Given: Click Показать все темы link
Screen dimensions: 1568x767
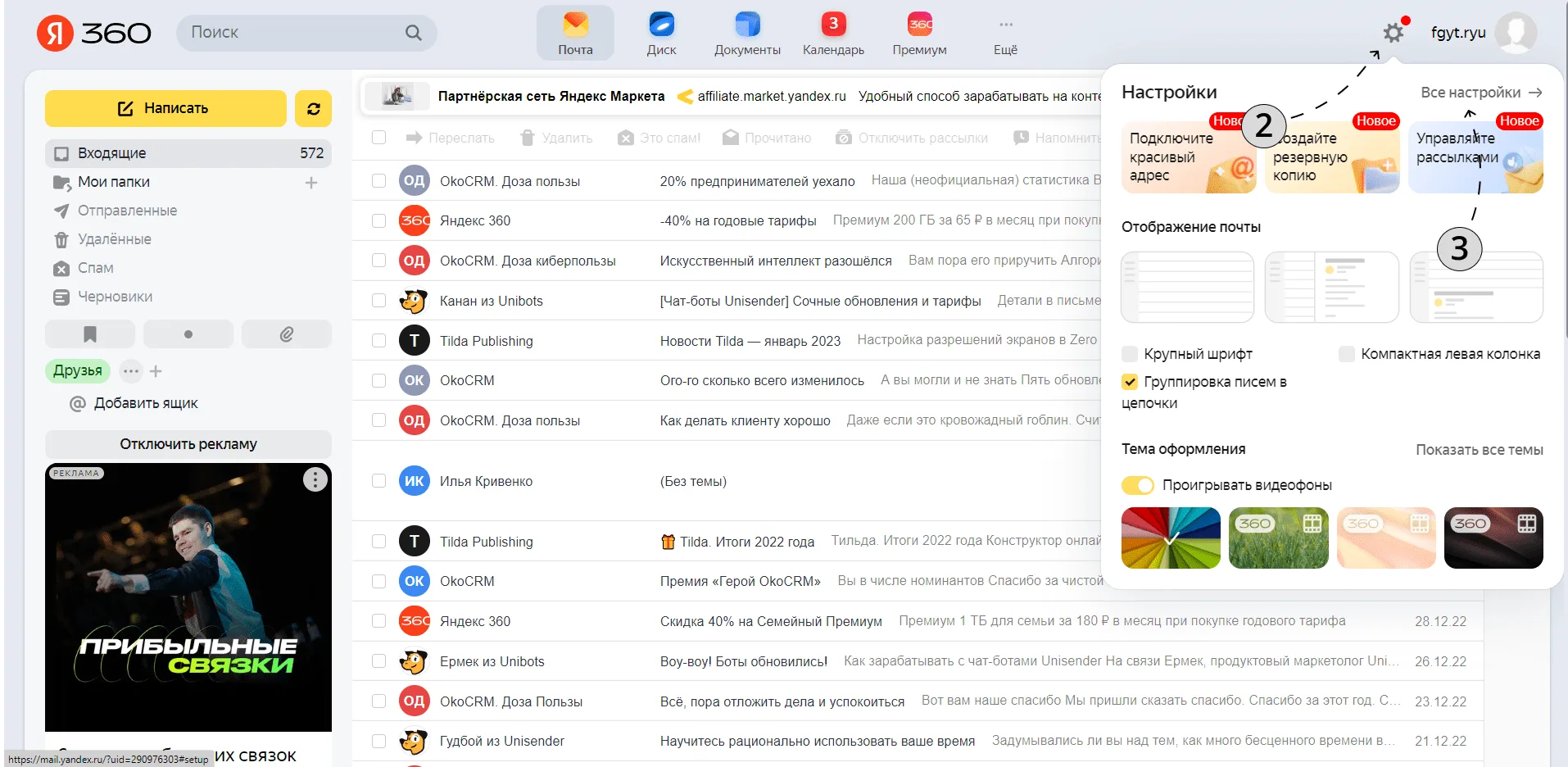Looking at the screenshot, I should (1480, 450).
